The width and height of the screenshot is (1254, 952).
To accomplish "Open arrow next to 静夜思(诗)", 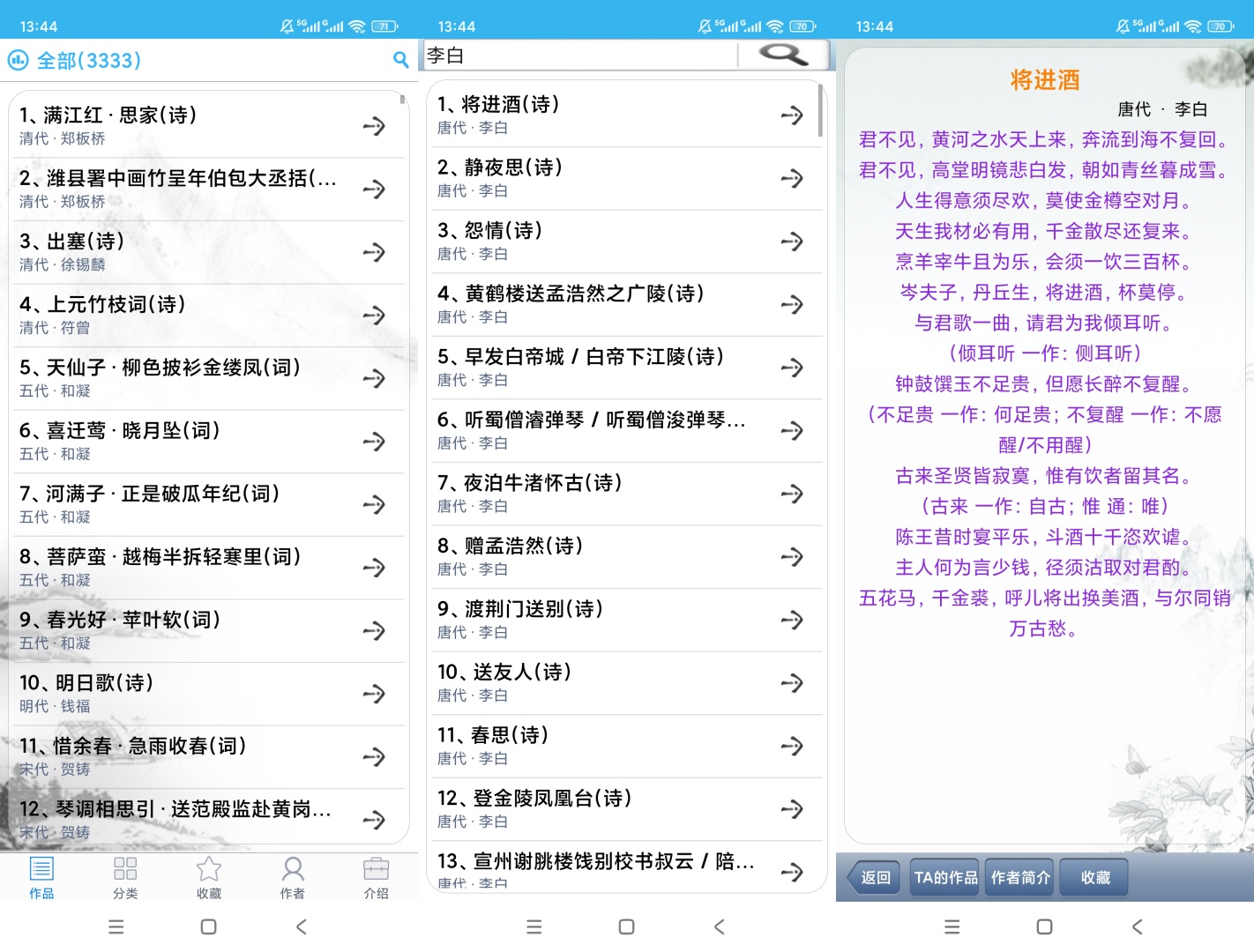I will click(x=792, y=178).
